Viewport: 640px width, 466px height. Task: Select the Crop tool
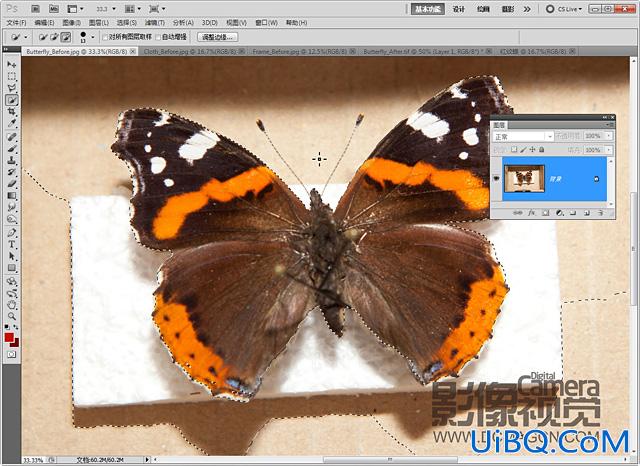11,111
